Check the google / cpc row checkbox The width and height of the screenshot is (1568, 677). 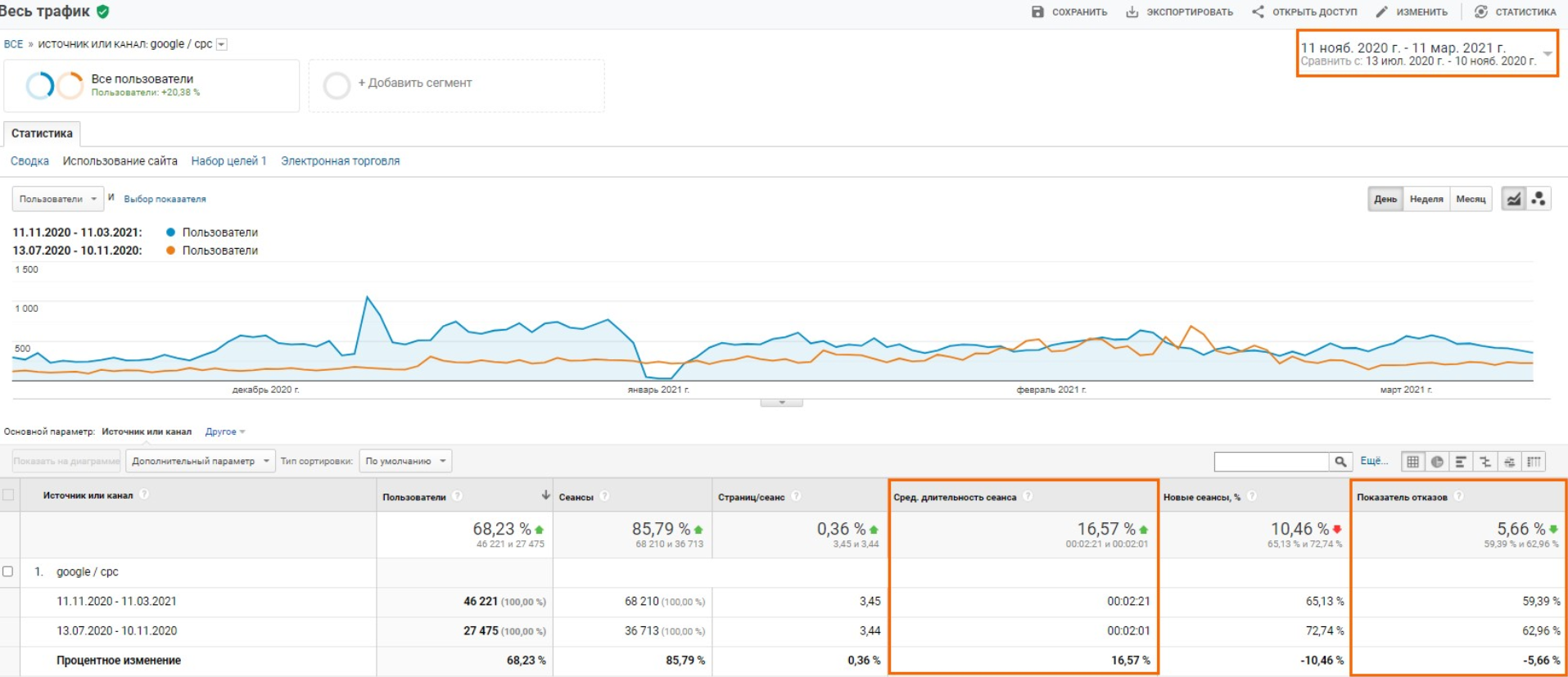point(8,571)
